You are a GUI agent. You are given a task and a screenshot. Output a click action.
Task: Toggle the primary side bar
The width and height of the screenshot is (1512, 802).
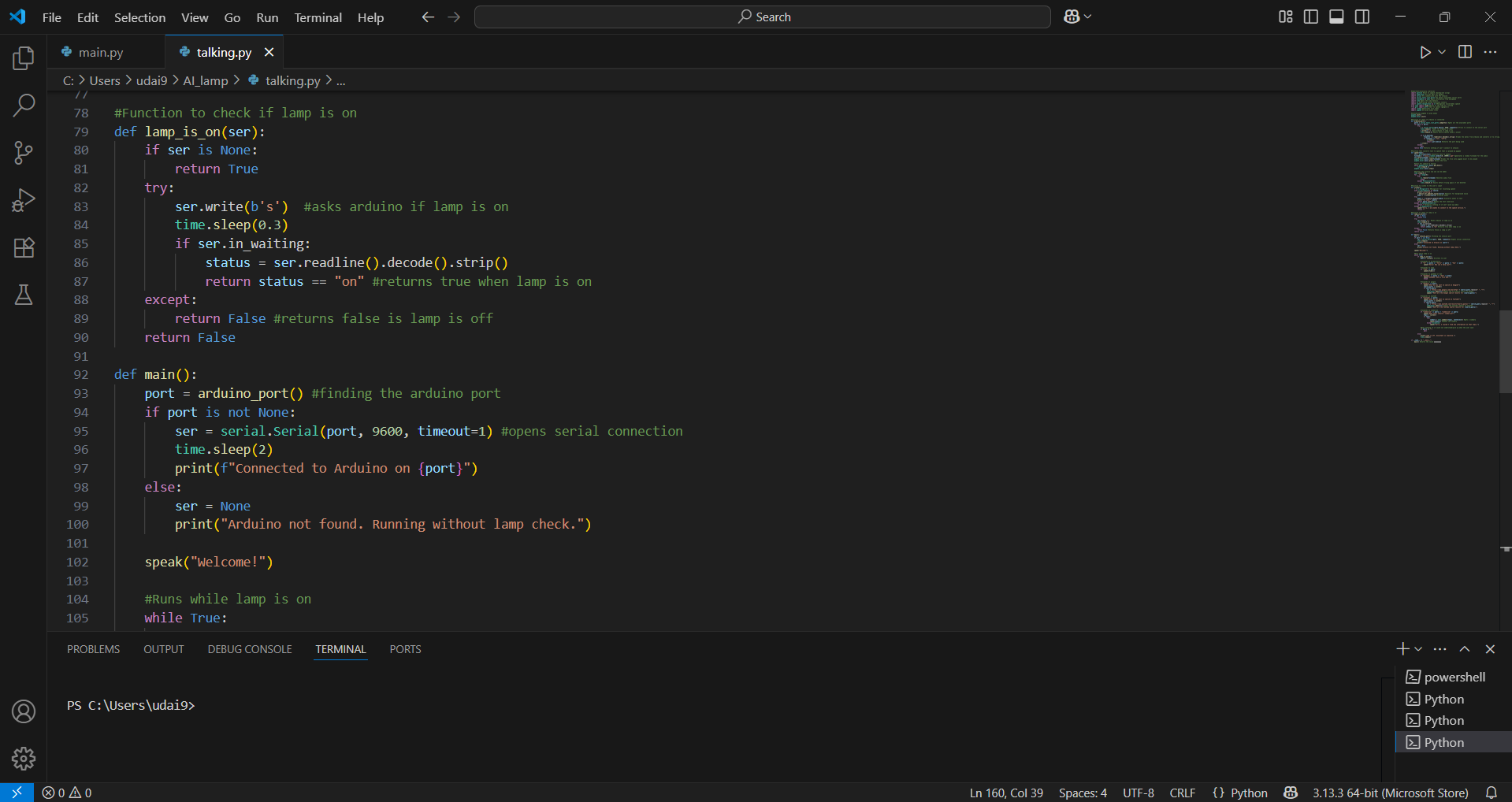tap(1311, 17)
